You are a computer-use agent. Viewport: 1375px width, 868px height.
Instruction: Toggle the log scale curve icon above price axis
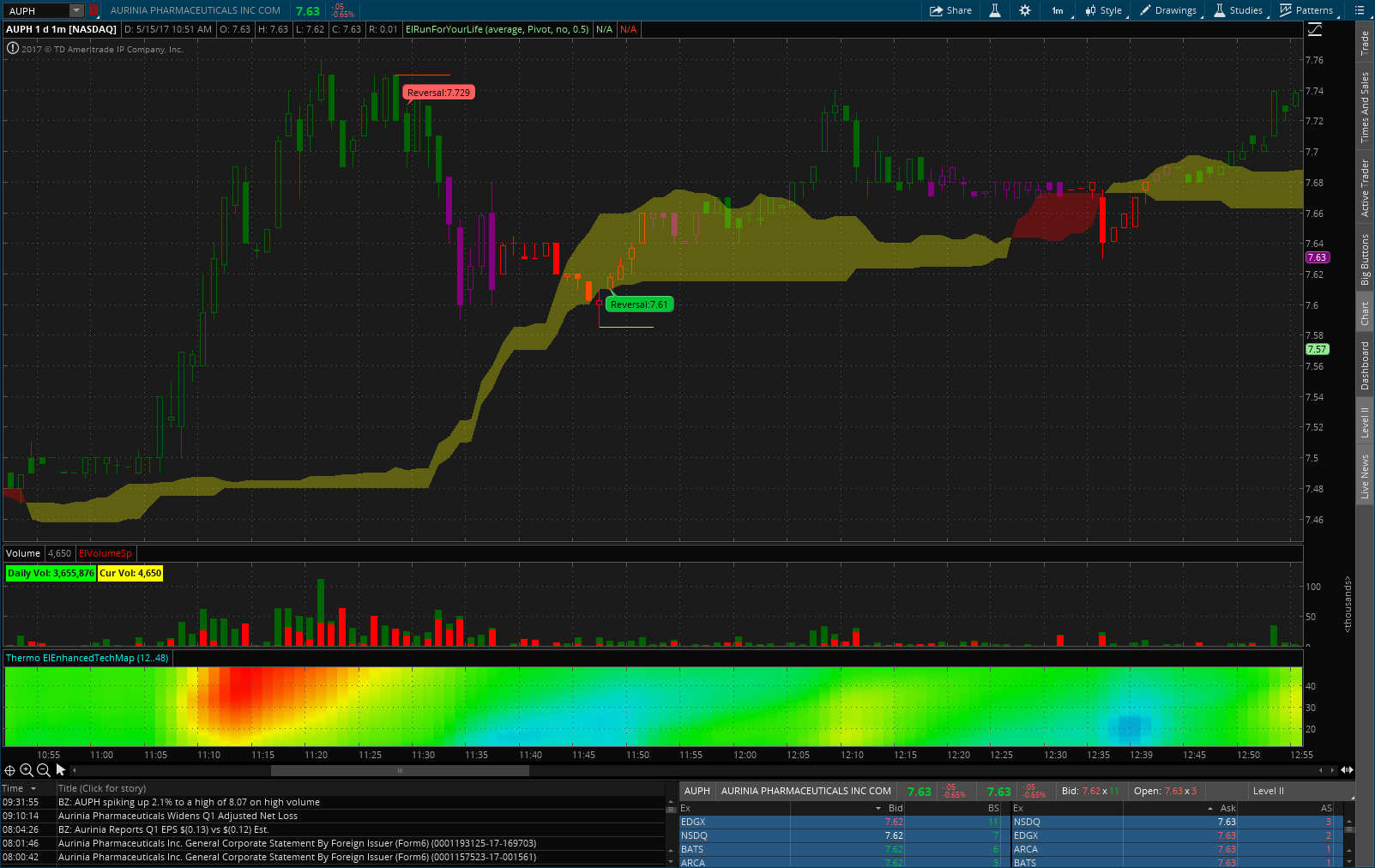(1315, 30)
